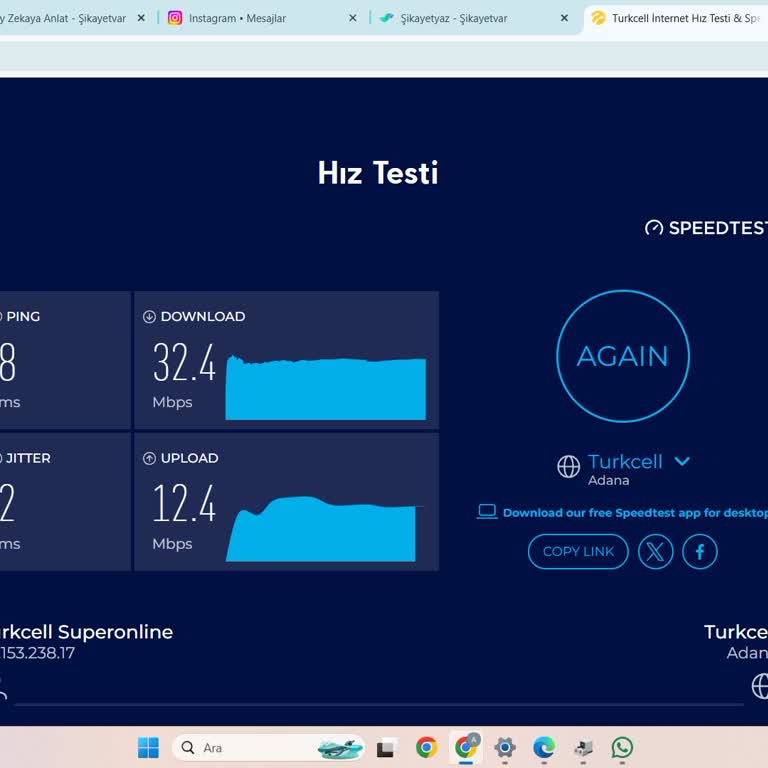Click the JITTER label

coord(27,458)
